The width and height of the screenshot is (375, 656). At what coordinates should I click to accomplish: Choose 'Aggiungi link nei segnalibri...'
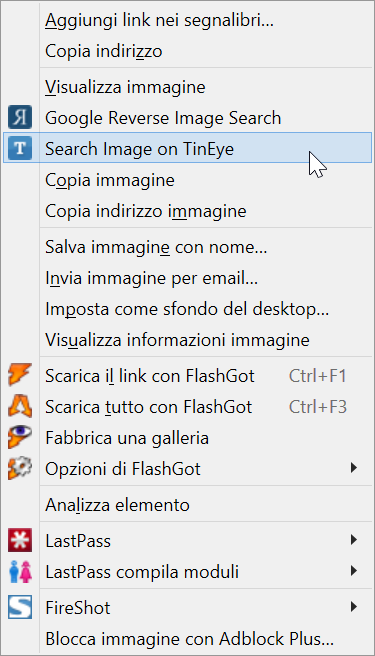coord(187,20)
